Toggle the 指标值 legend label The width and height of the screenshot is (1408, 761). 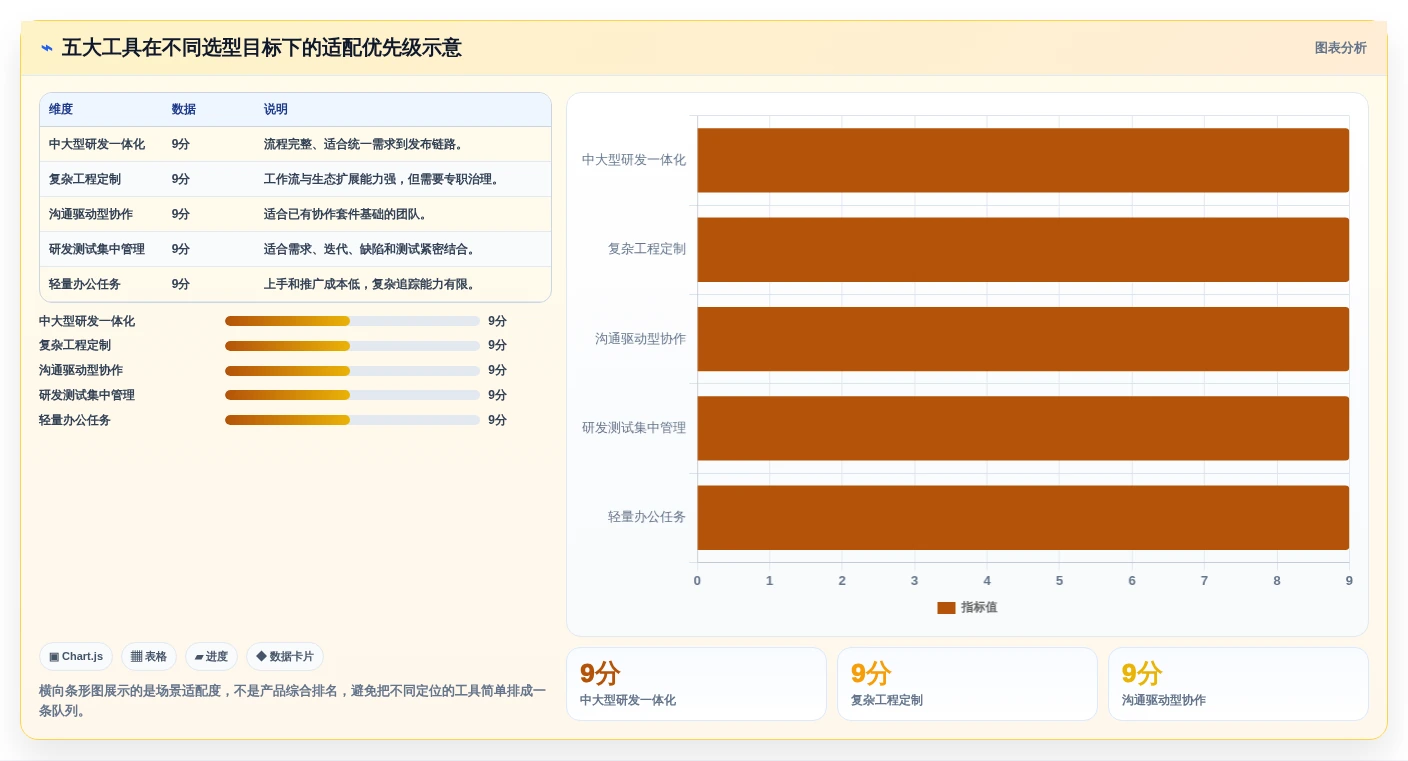pyautogui.click(x=979, y=608)
